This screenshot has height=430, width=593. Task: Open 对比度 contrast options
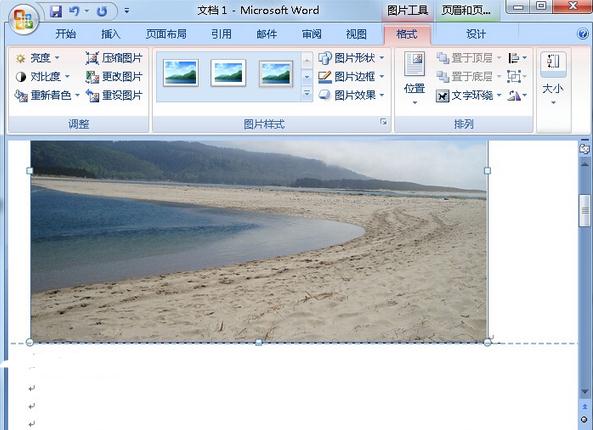pyautogui.click(x=42, y=76)
